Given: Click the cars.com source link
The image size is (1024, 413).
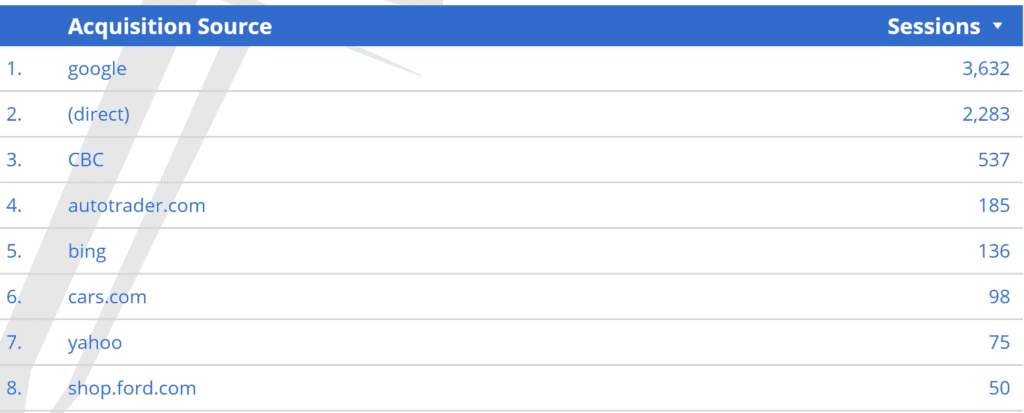Looking at the screenshot, I should [x=107, y=297].
